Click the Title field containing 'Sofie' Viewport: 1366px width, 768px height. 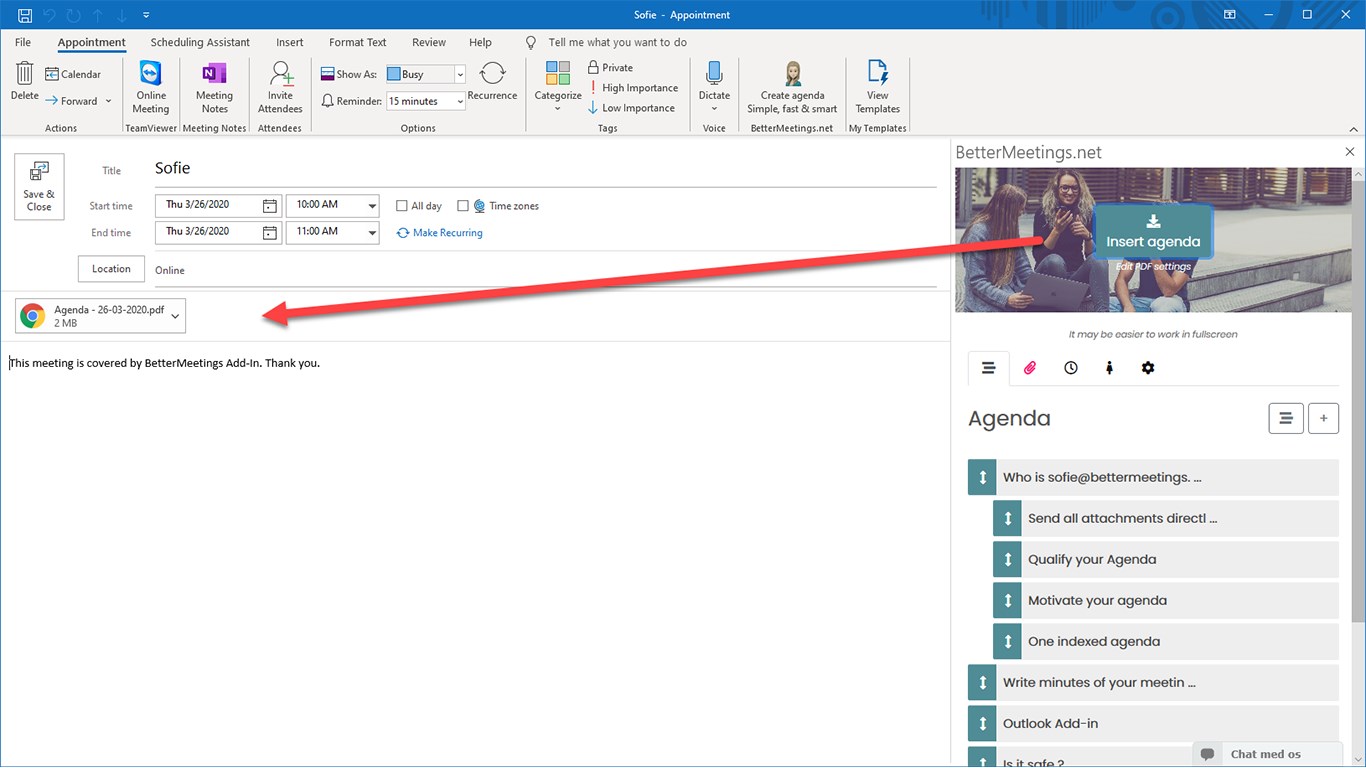pyautogui.click(x=545, y=169)
